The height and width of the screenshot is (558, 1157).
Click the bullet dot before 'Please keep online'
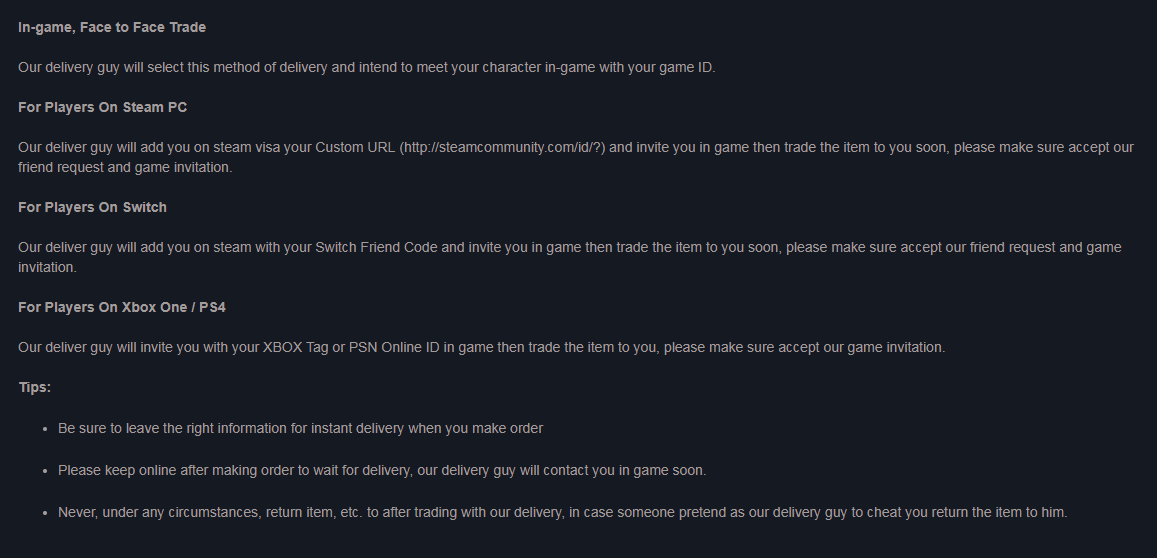[45, 472]
